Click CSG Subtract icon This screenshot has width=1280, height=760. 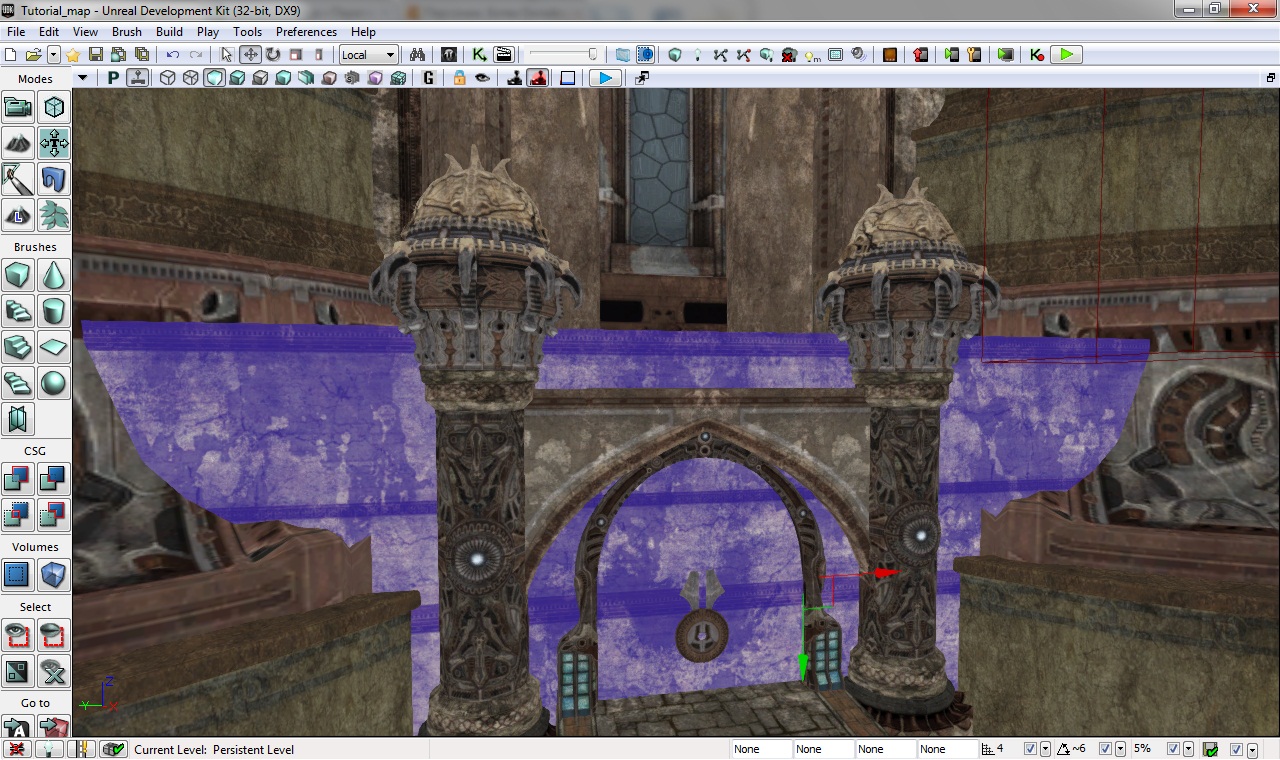(x=54, y=479)
